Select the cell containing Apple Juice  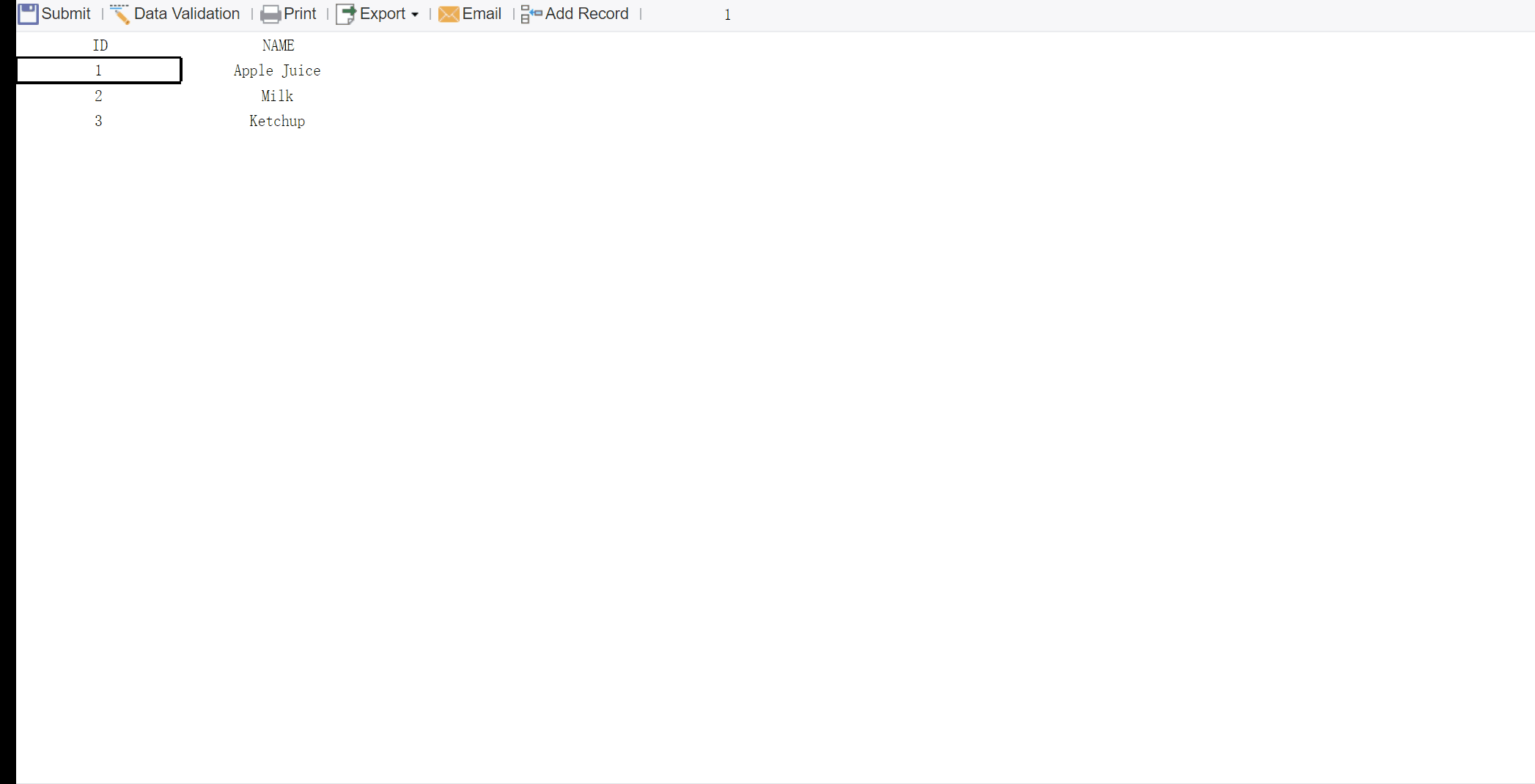(277, 70)
